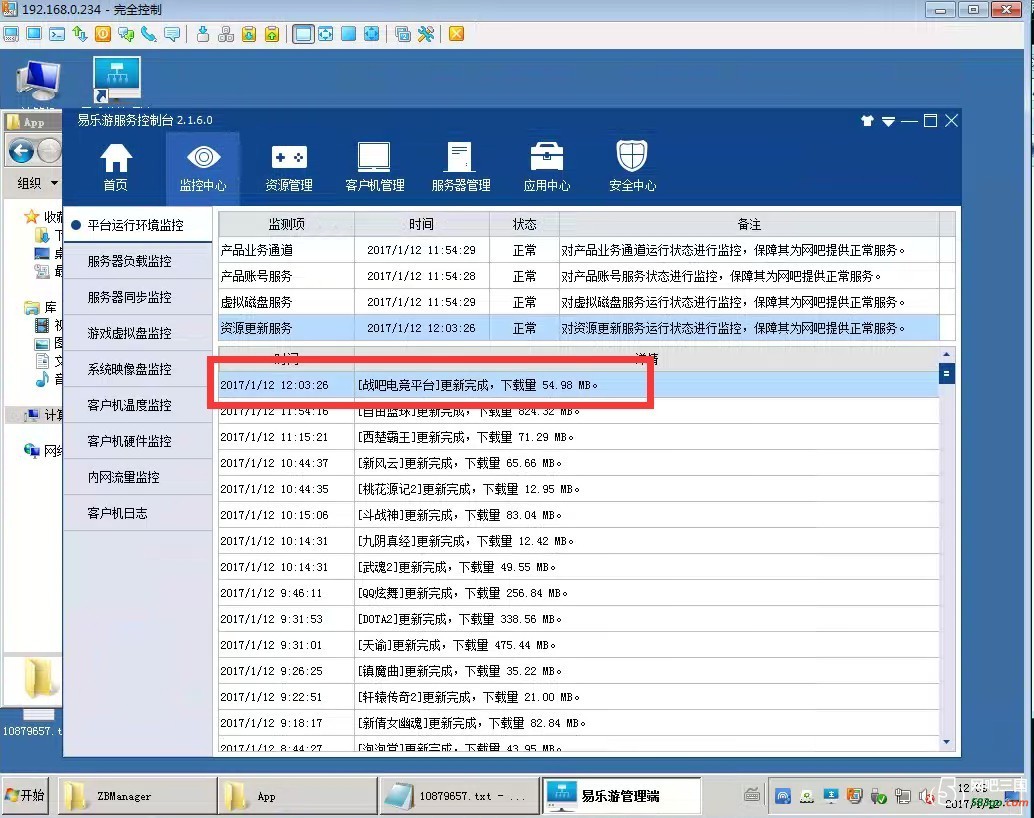The image size is (1034, 818).
Task: Open 客户机日志 sidebar item
Action: coord(138,513)
